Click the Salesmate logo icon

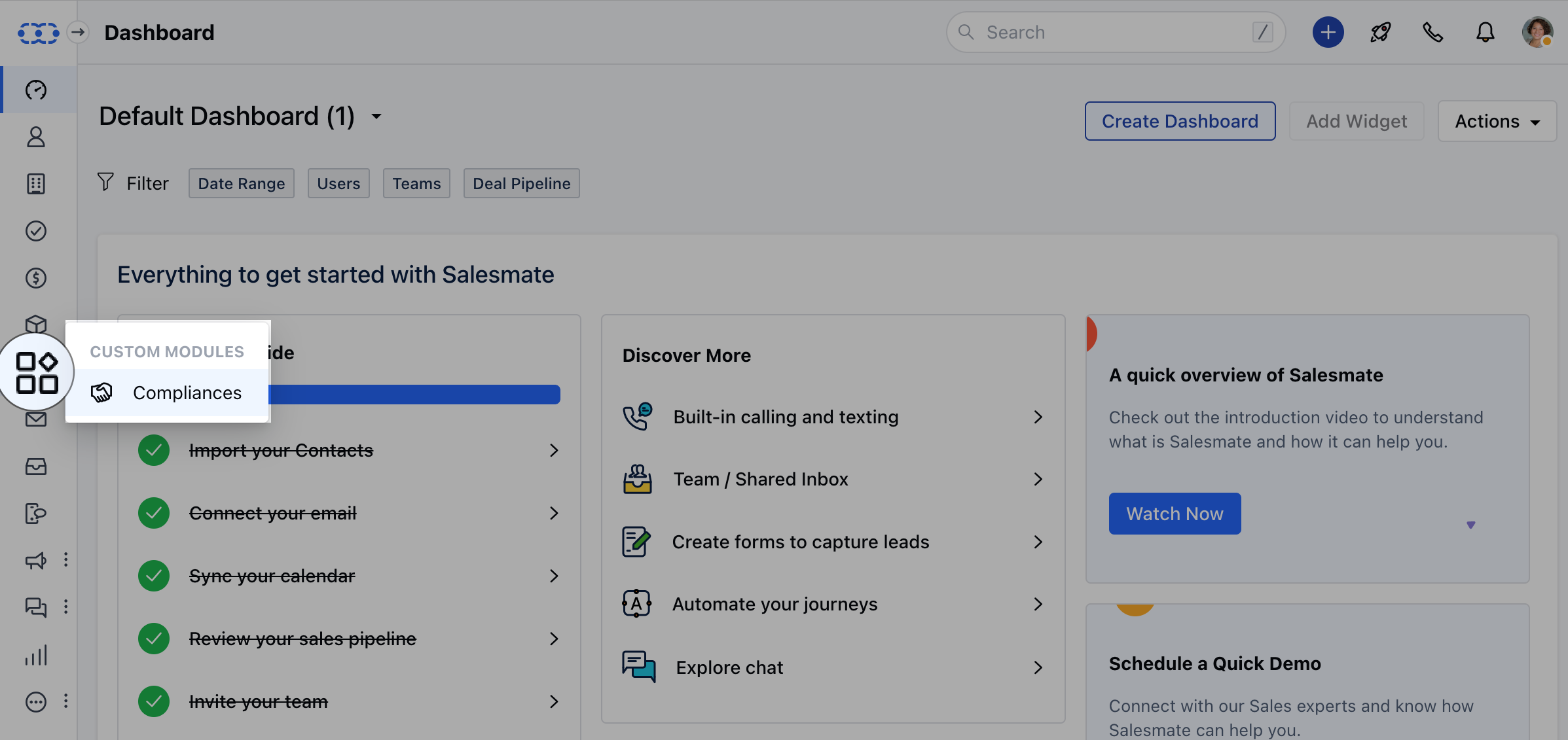[38, 32]
